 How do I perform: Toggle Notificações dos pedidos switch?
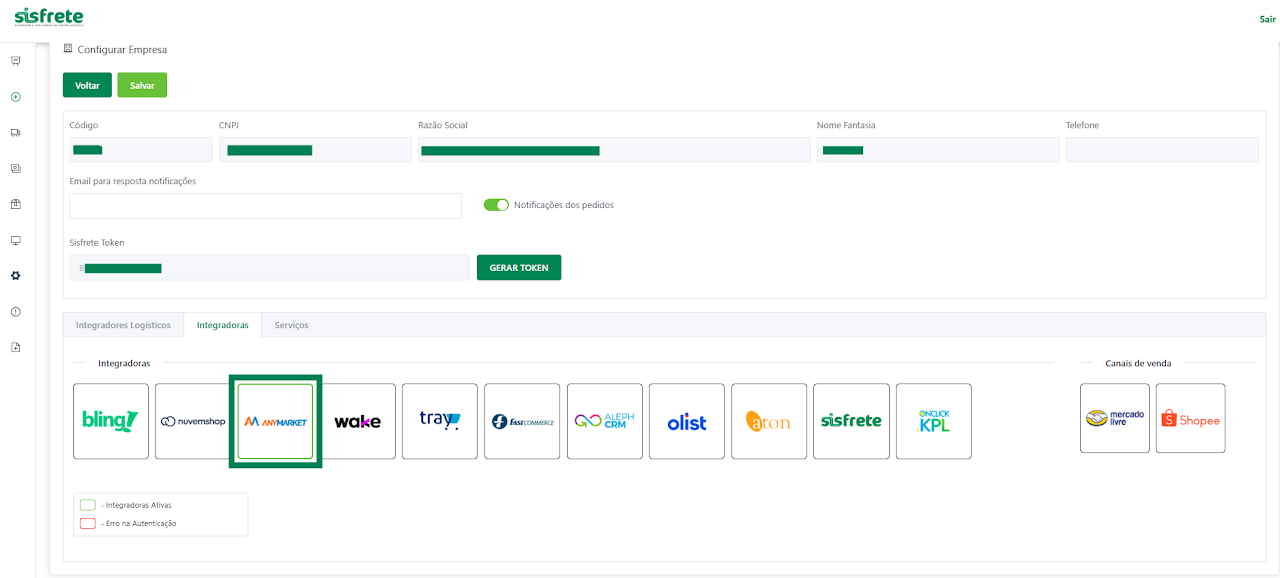pos(496,205)
